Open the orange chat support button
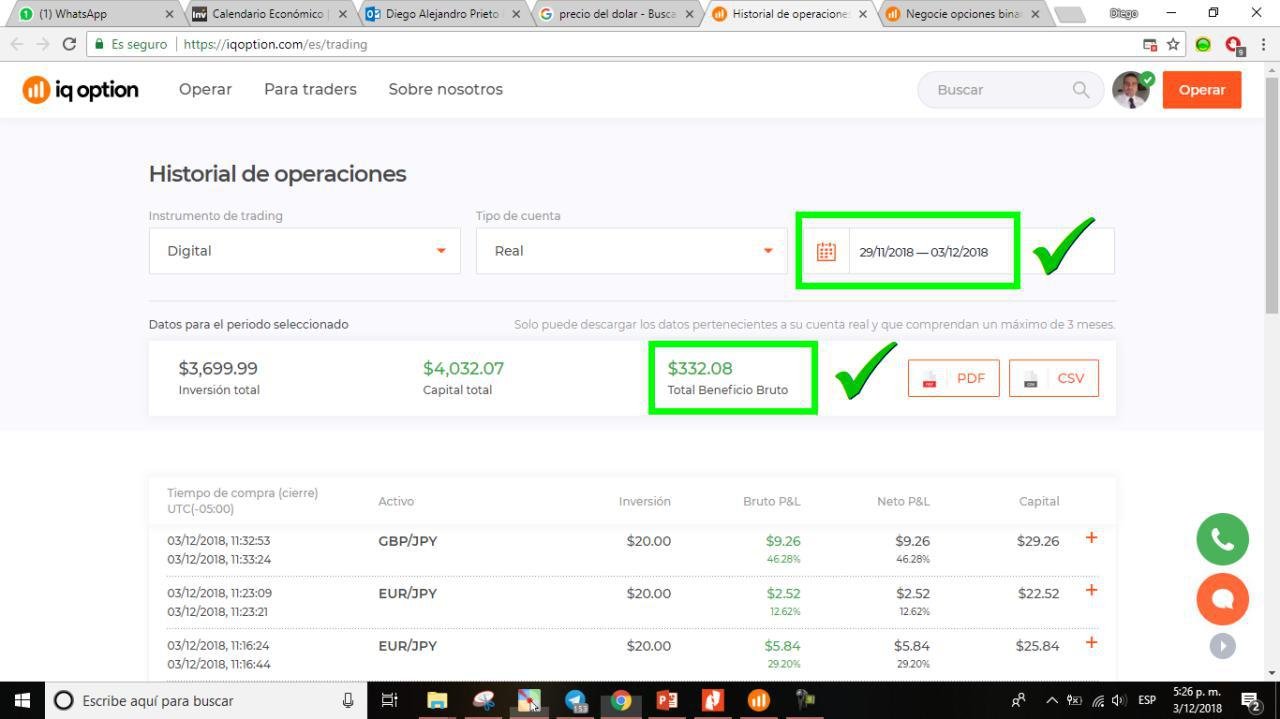 pos(1222,599)
